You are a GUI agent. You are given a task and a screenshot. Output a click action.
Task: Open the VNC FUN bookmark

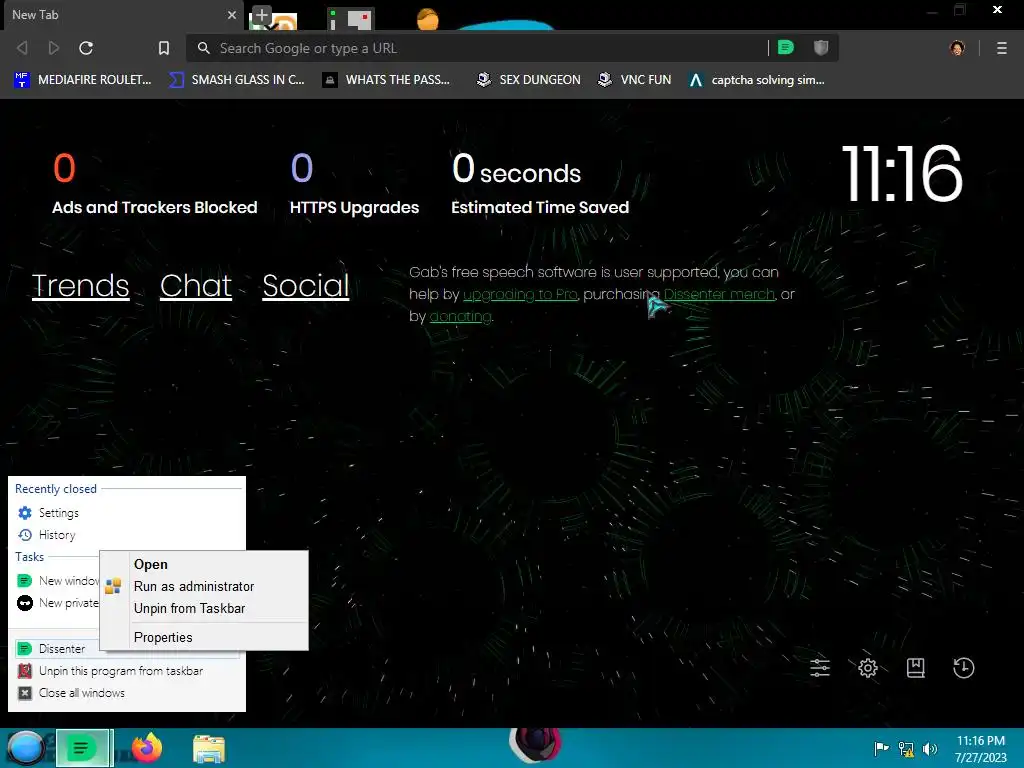634,80
